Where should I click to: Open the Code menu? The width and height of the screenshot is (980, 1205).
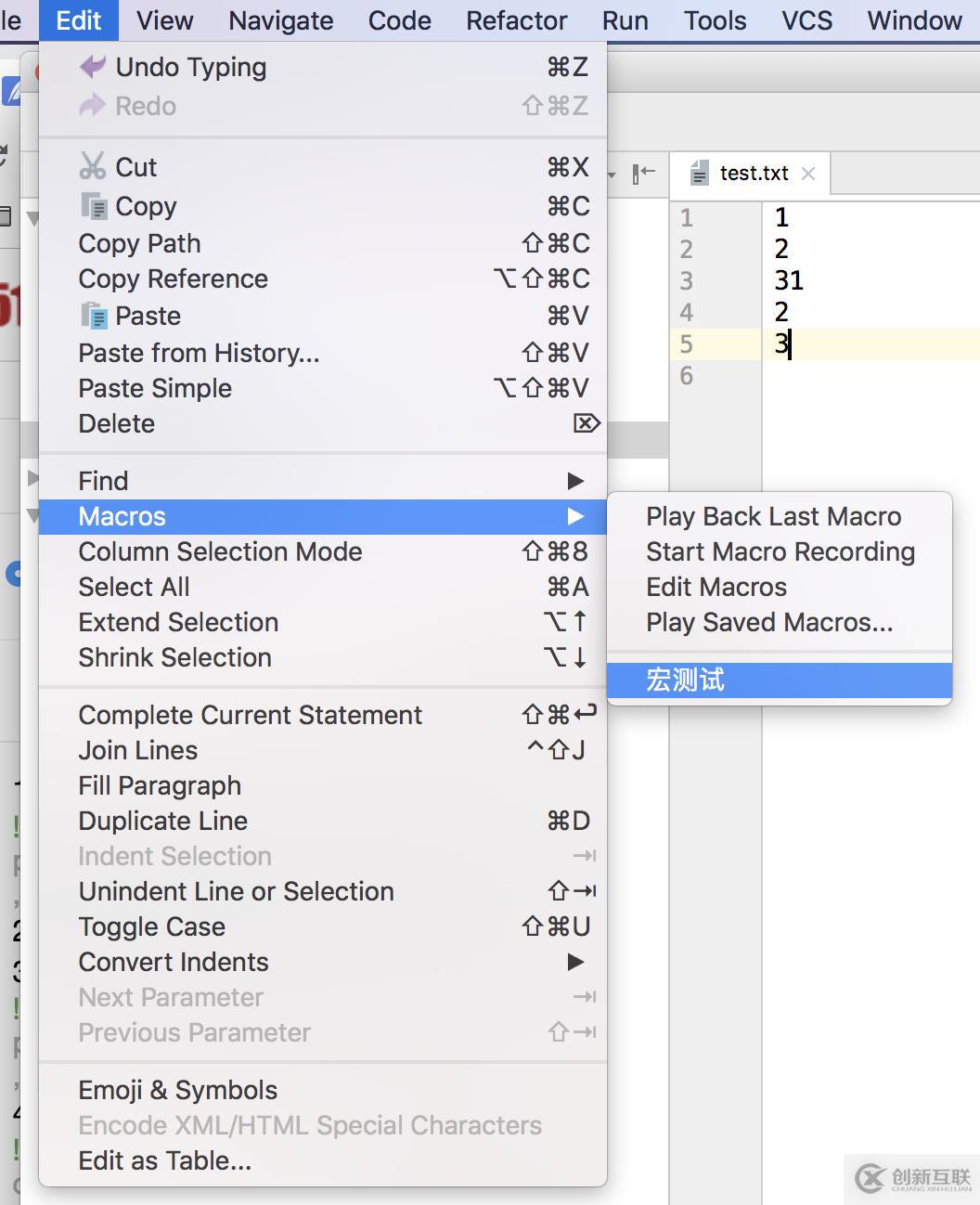399,20
